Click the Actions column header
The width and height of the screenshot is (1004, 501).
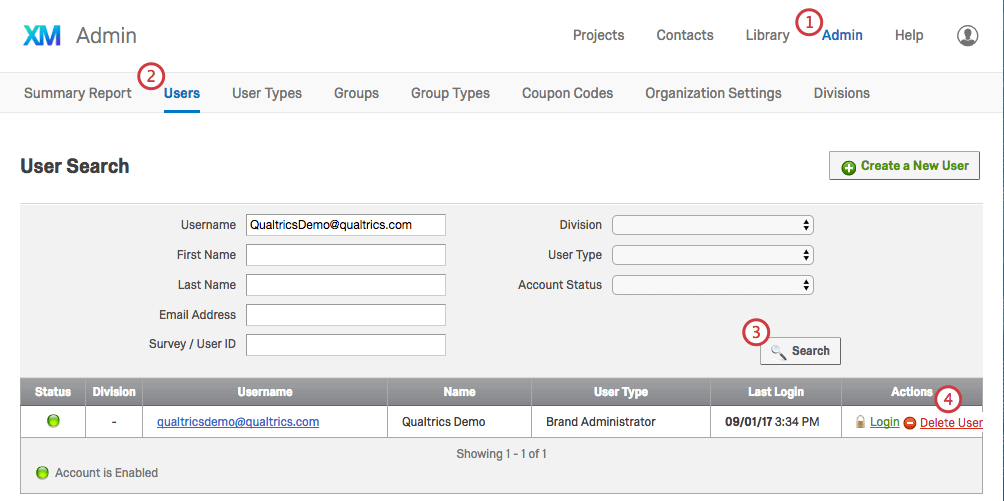click(912, 391)
